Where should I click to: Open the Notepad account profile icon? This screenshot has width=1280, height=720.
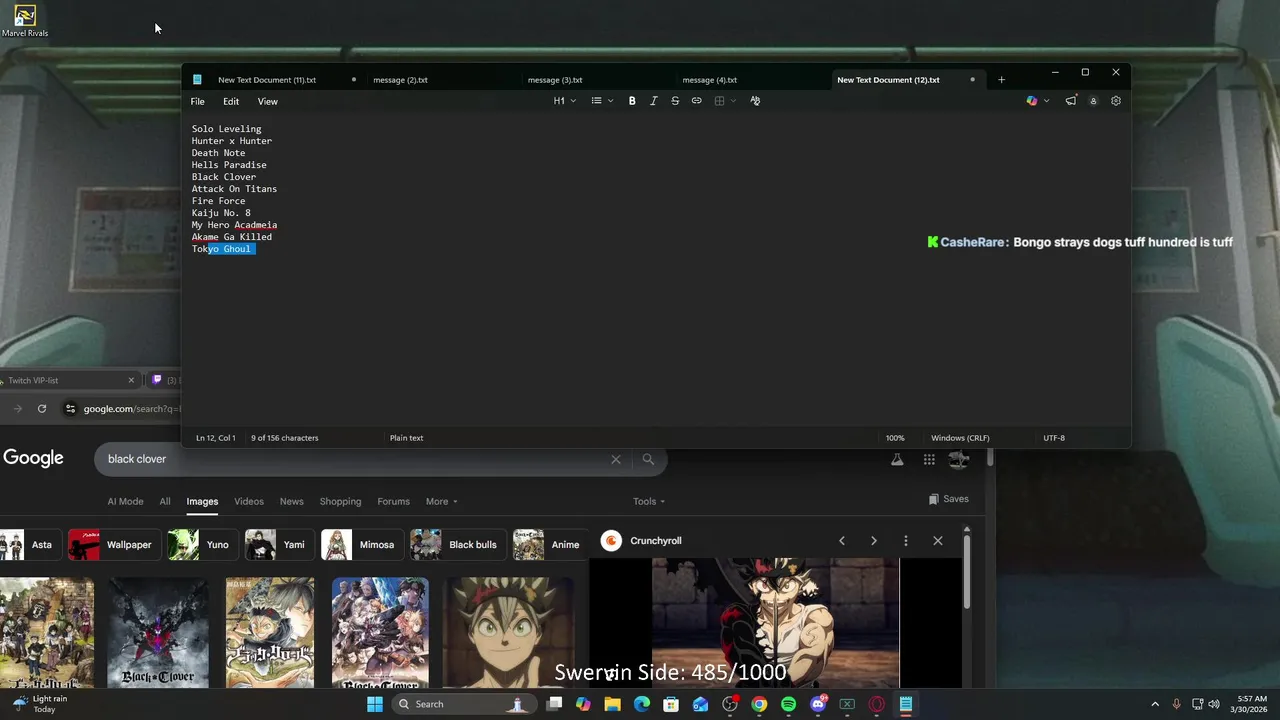(1093, 101)
